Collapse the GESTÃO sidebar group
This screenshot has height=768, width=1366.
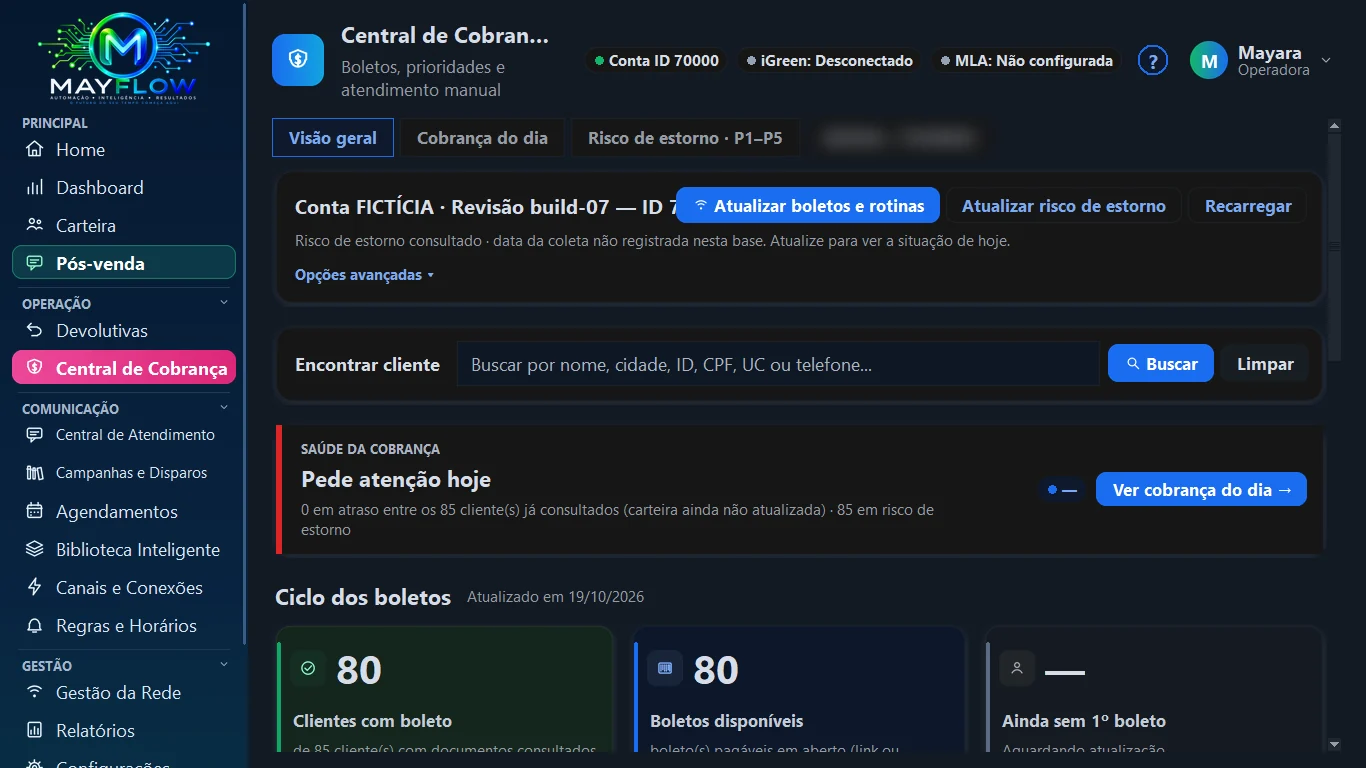point(224,665)
